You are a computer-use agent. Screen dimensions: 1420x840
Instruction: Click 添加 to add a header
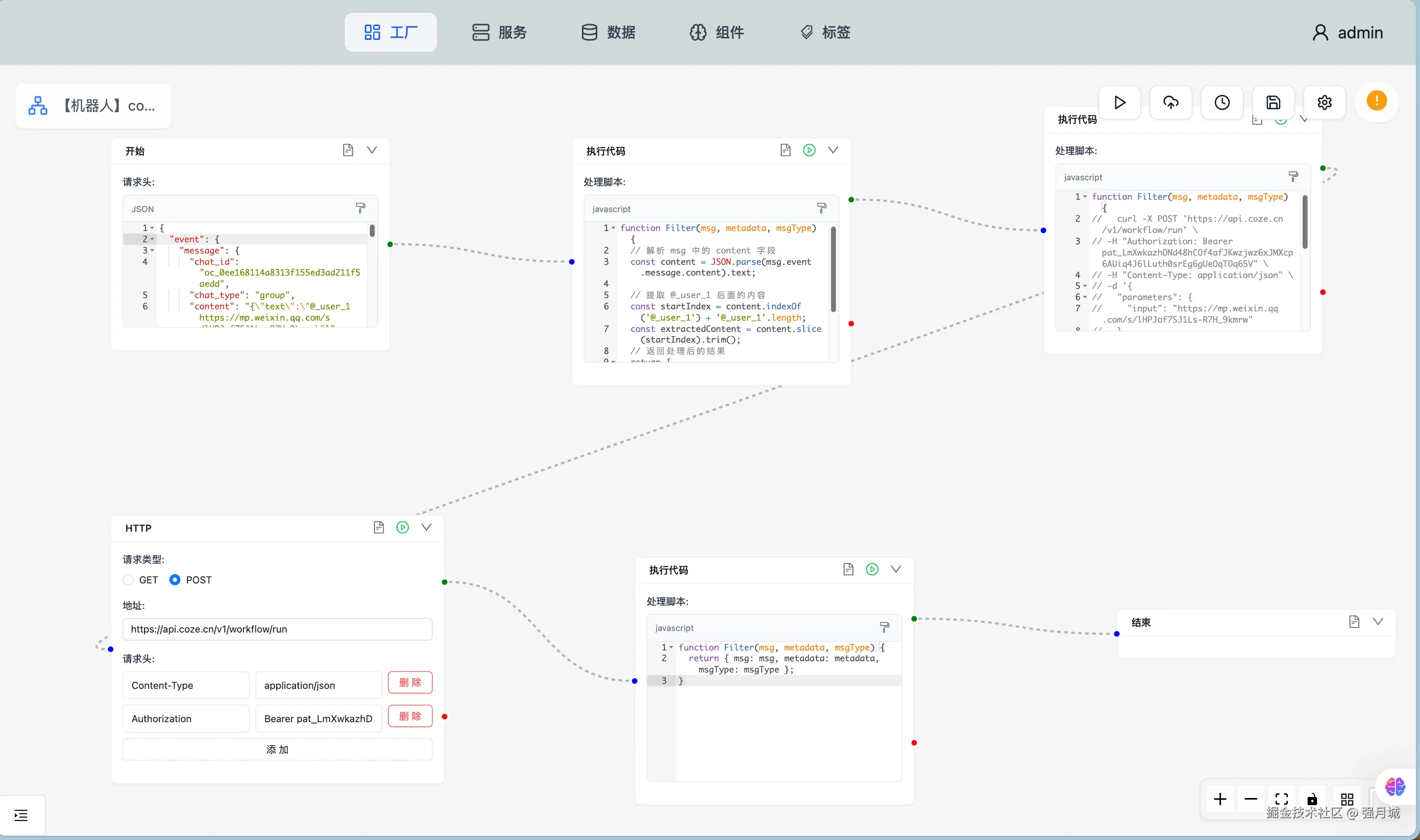[x=277, y=749]
